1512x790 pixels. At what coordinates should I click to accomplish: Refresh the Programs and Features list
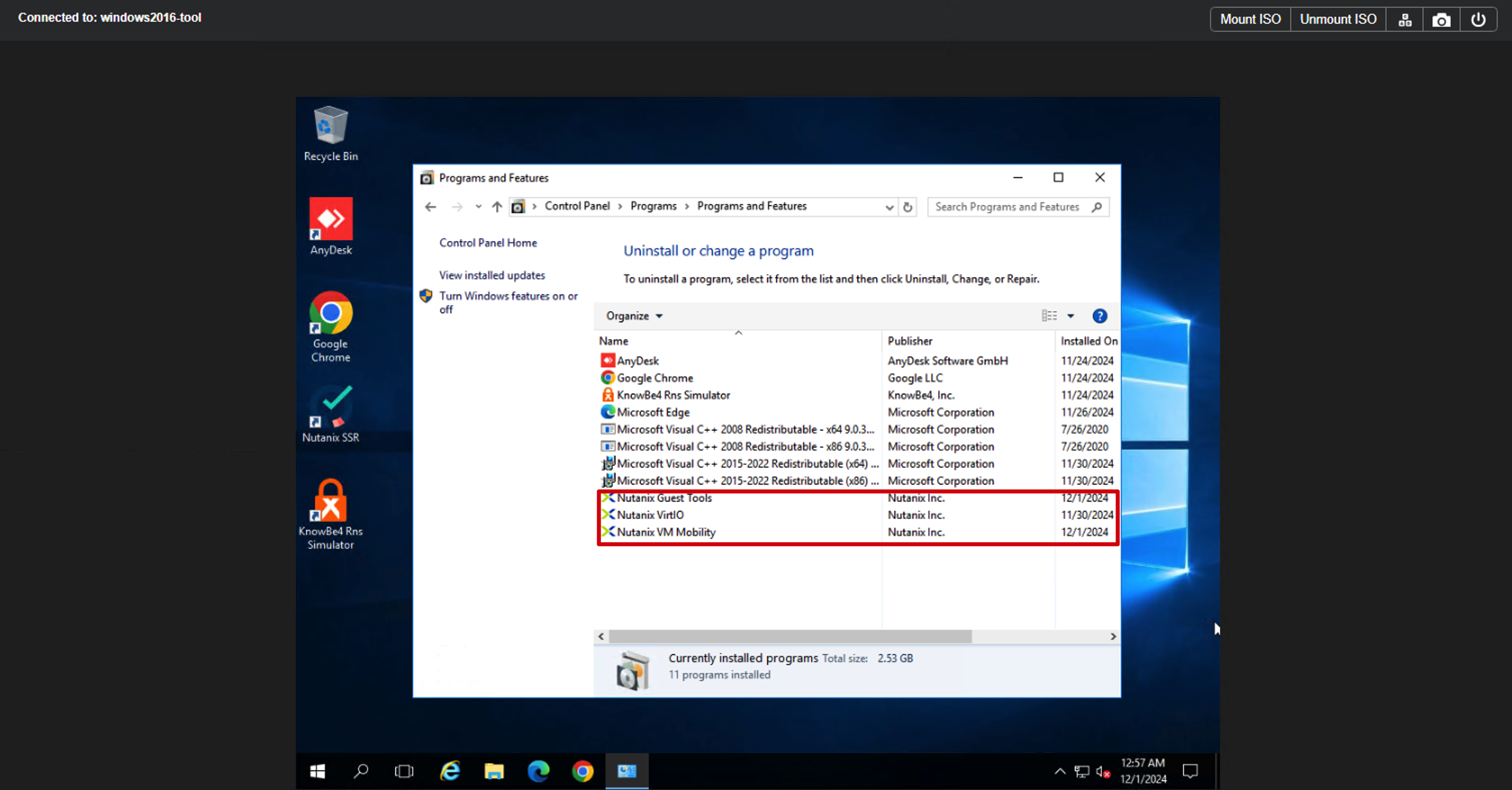[x=907, y=207]
